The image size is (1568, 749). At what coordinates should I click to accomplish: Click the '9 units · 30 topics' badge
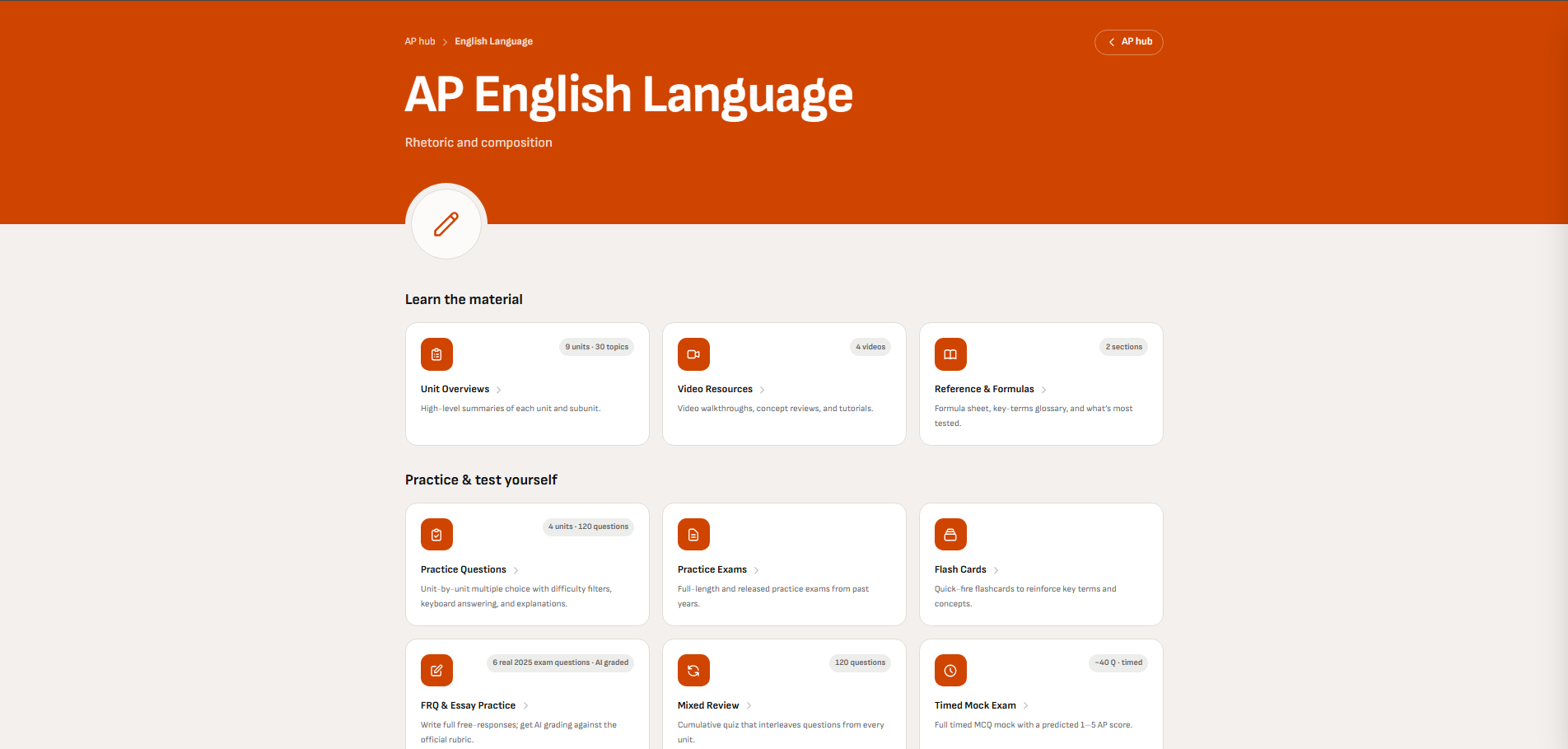click(x=597, y=347)
